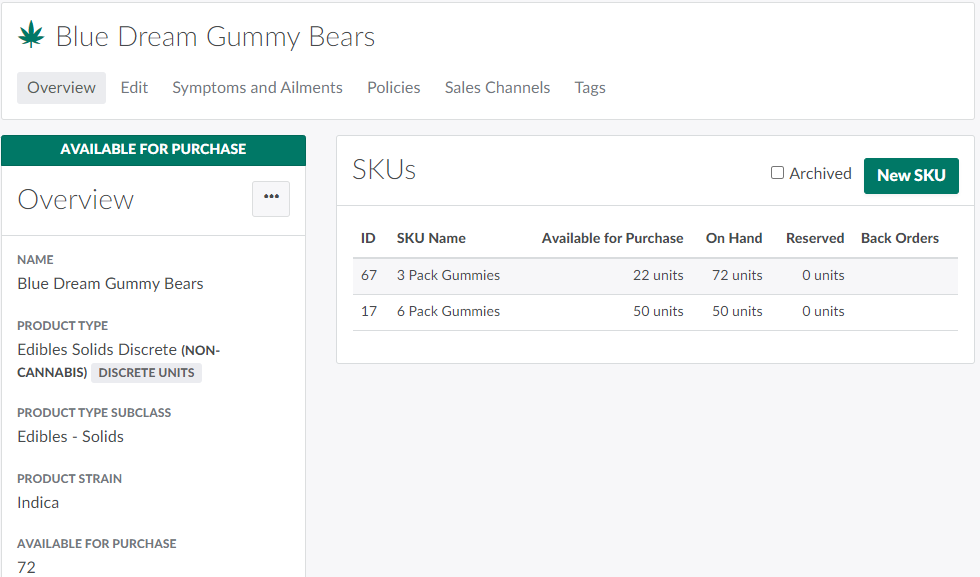The width and height of the screenshot is (980, 577).
Task: Click the SKU Name column header
Action: tap(431, 238)
